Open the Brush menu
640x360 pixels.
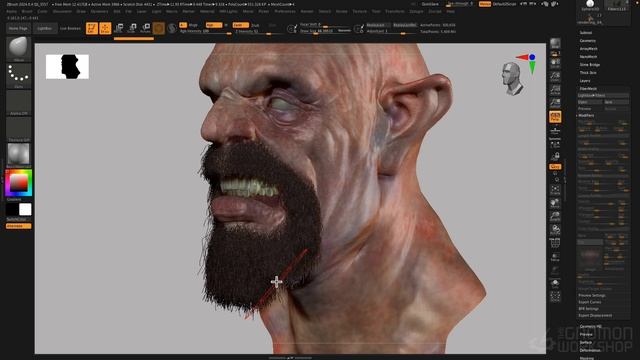click(27, 11)
